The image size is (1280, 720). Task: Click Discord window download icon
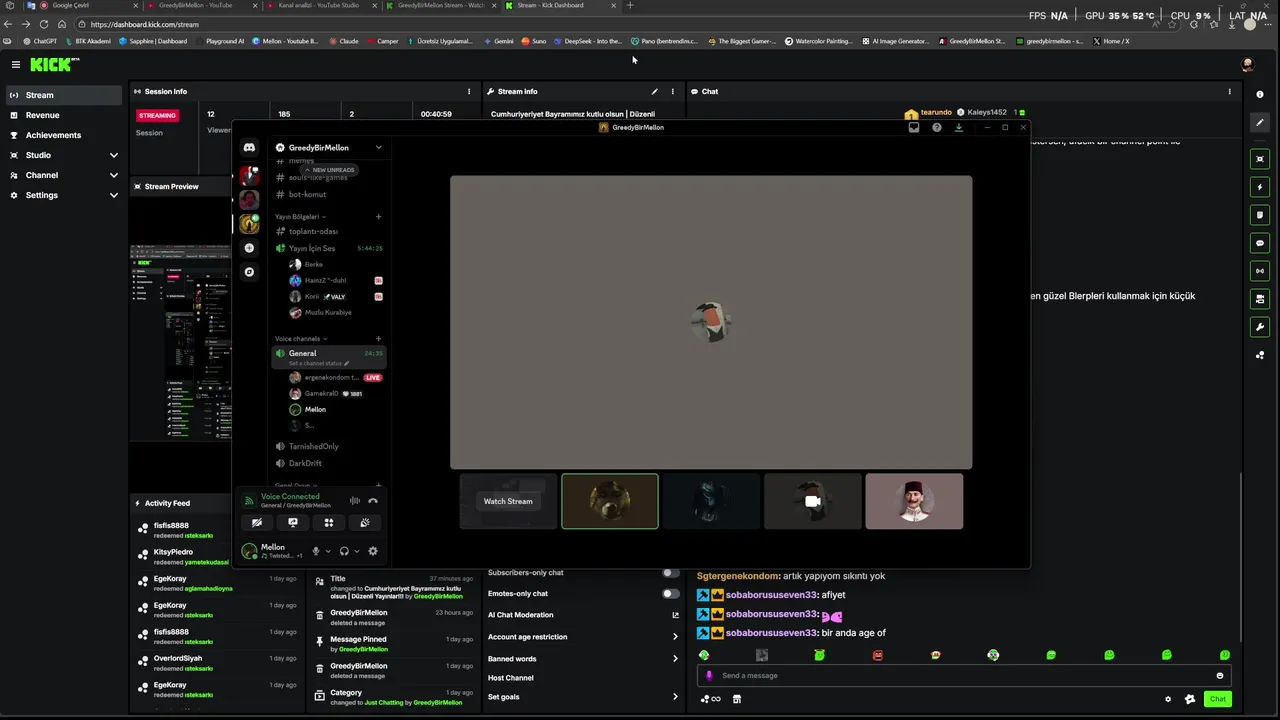tap(959, 127)
